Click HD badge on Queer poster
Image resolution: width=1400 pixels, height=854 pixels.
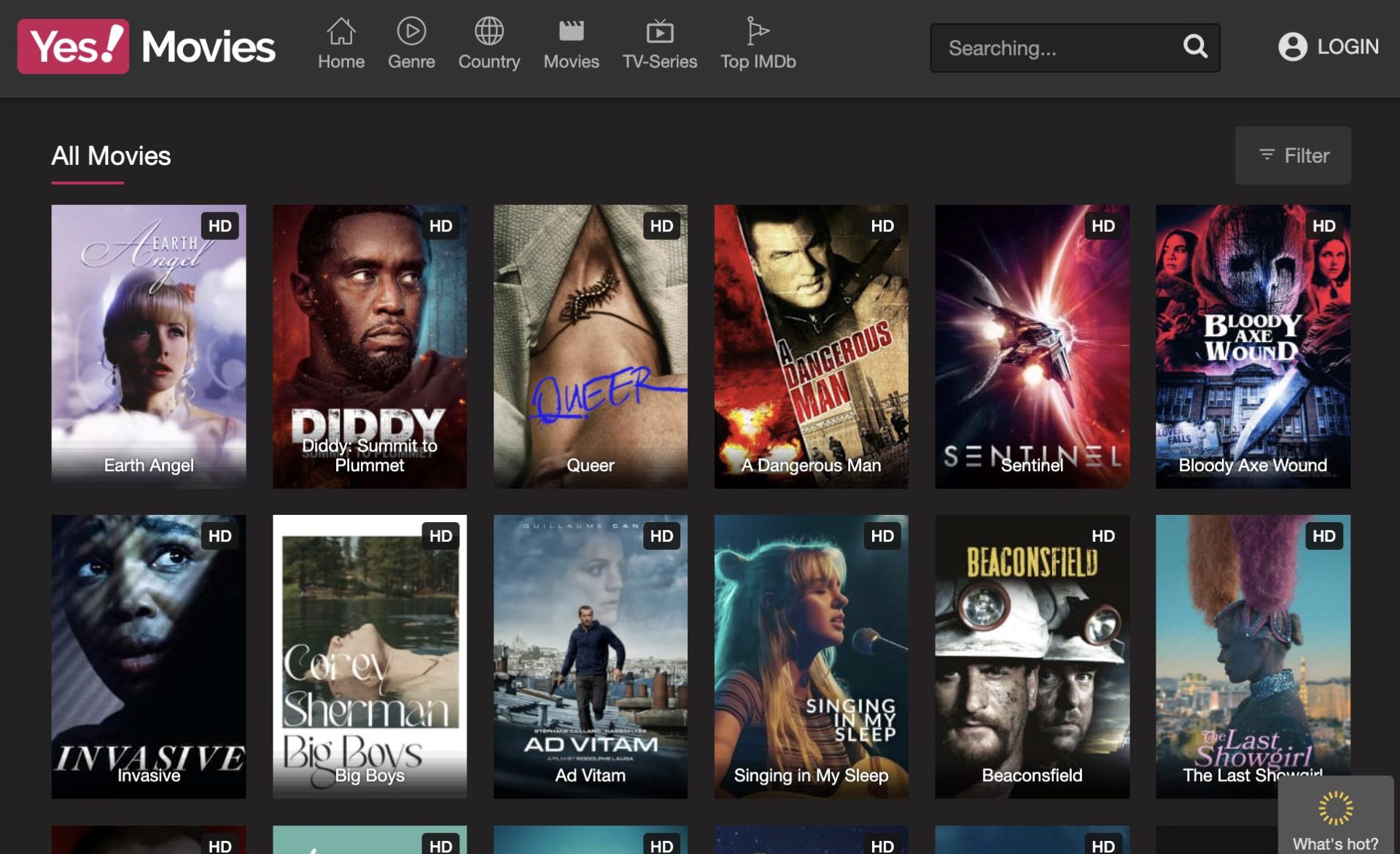661,226
